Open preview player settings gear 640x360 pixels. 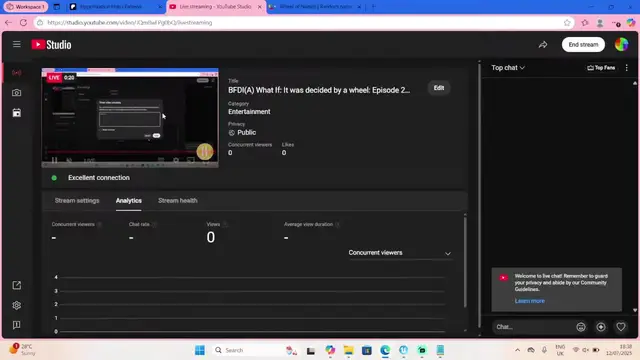[x=176, y=160]
